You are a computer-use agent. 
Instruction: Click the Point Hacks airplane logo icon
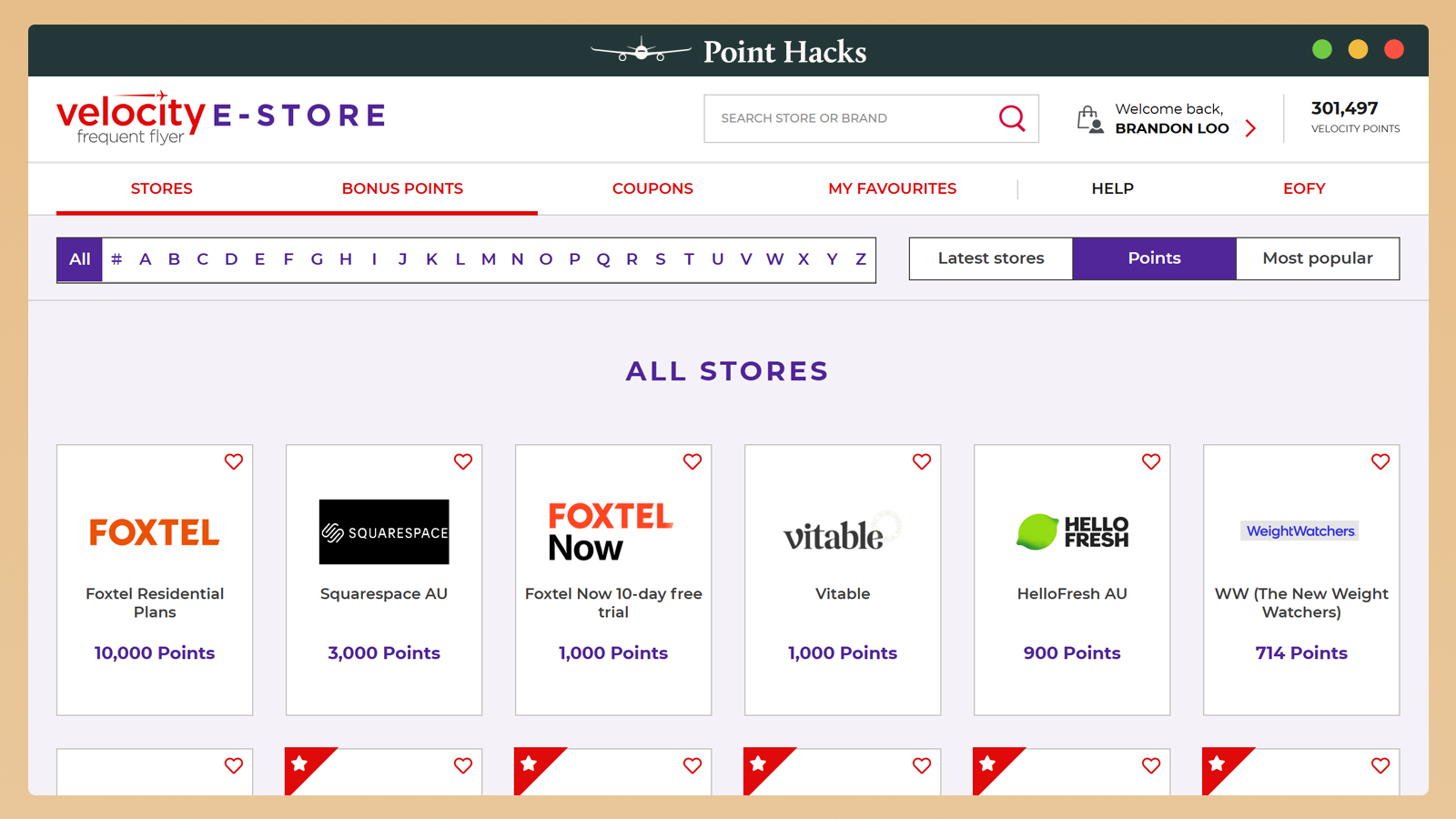click(x=642, y=50)
